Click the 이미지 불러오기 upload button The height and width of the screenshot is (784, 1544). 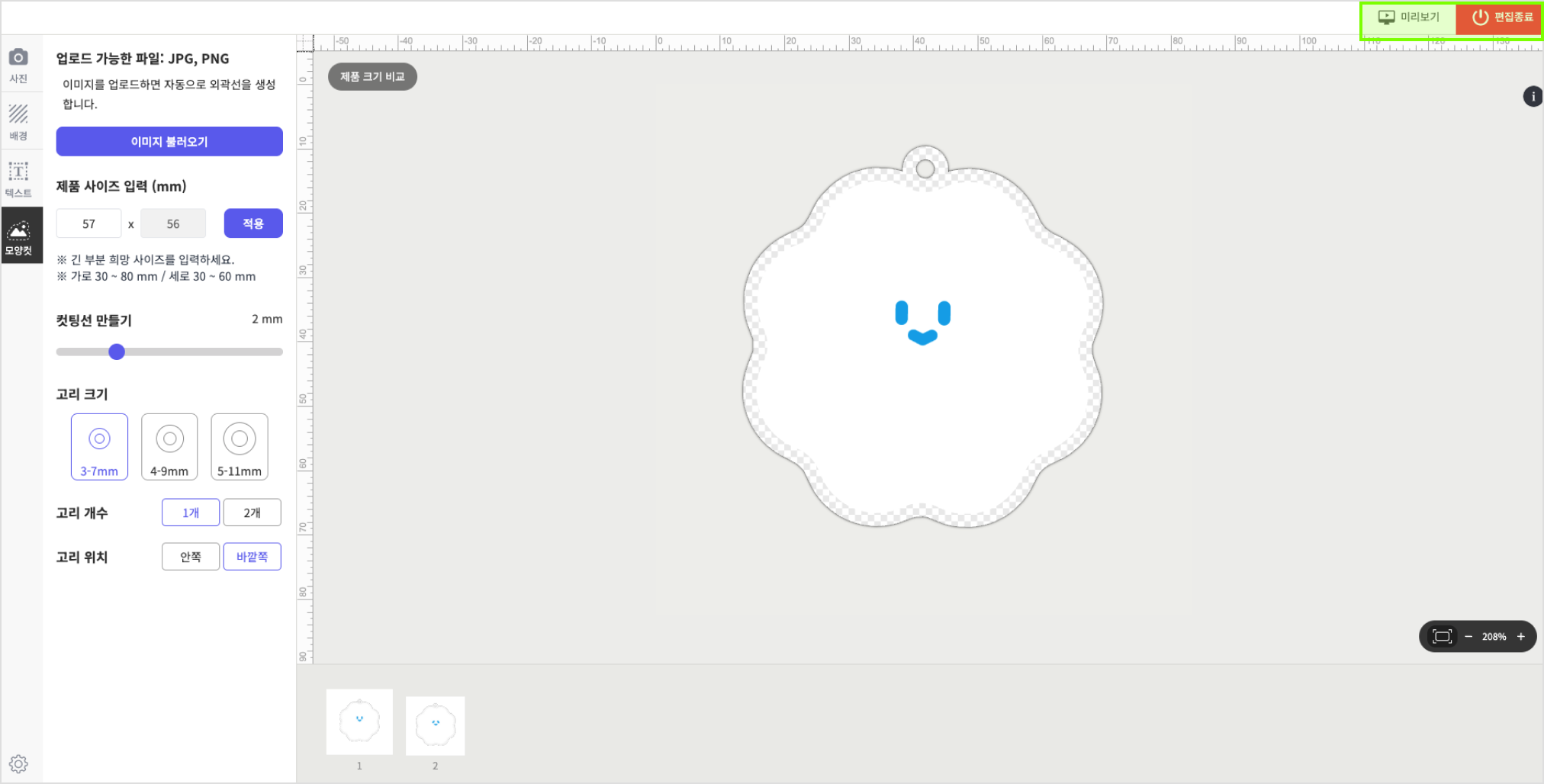coord(169,142)
